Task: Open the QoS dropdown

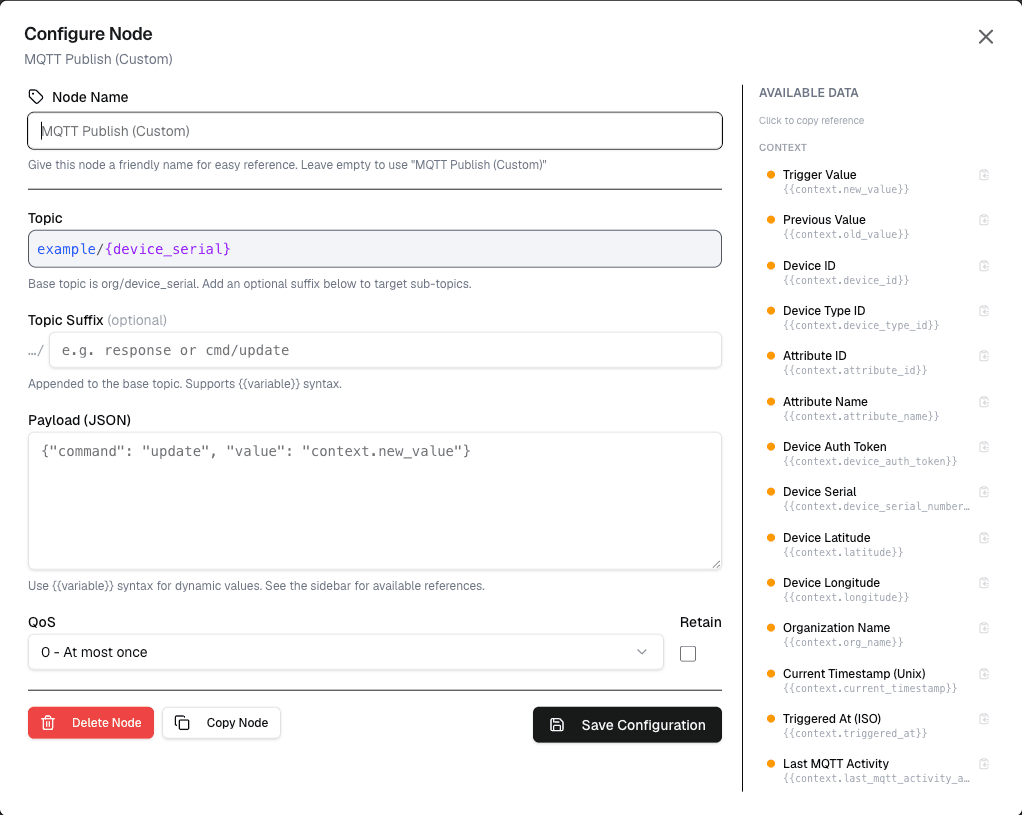Action: tap(345, 652)
